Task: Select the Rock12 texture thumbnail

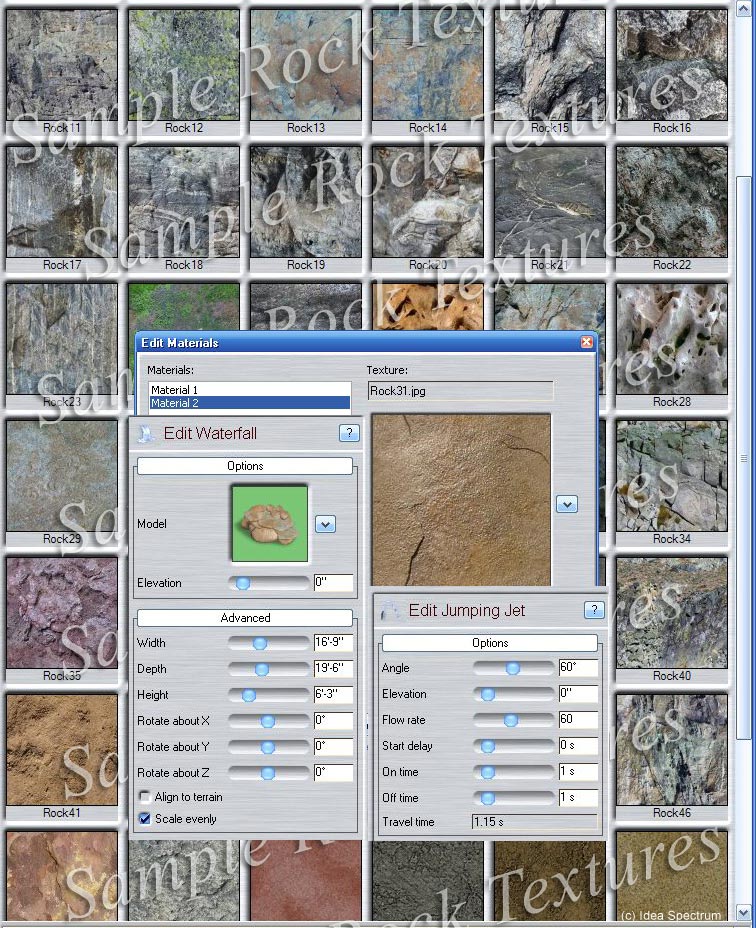Action: 184,65
